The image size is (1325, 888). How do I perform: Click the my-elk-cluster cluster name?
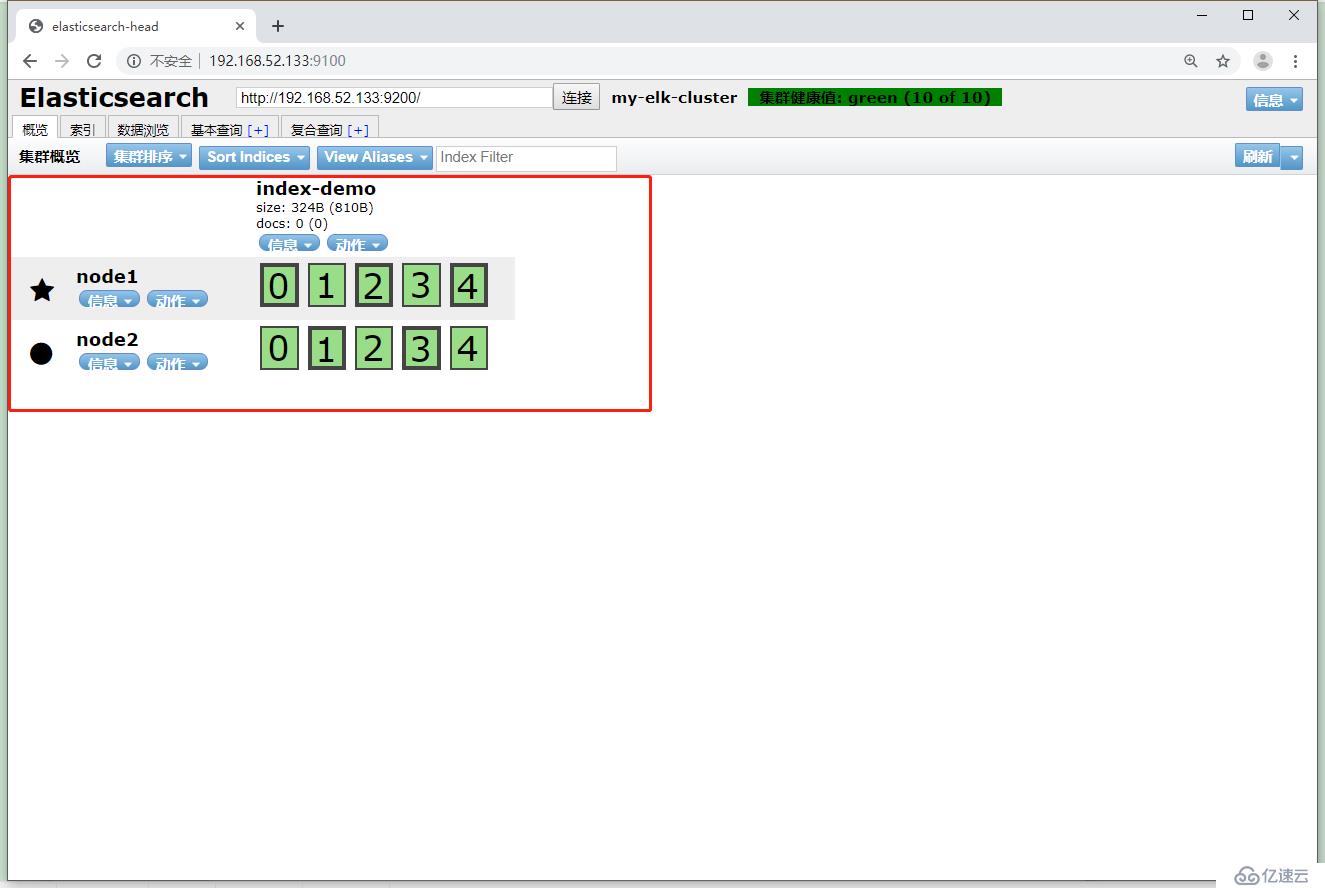click(x=674, y=98)
